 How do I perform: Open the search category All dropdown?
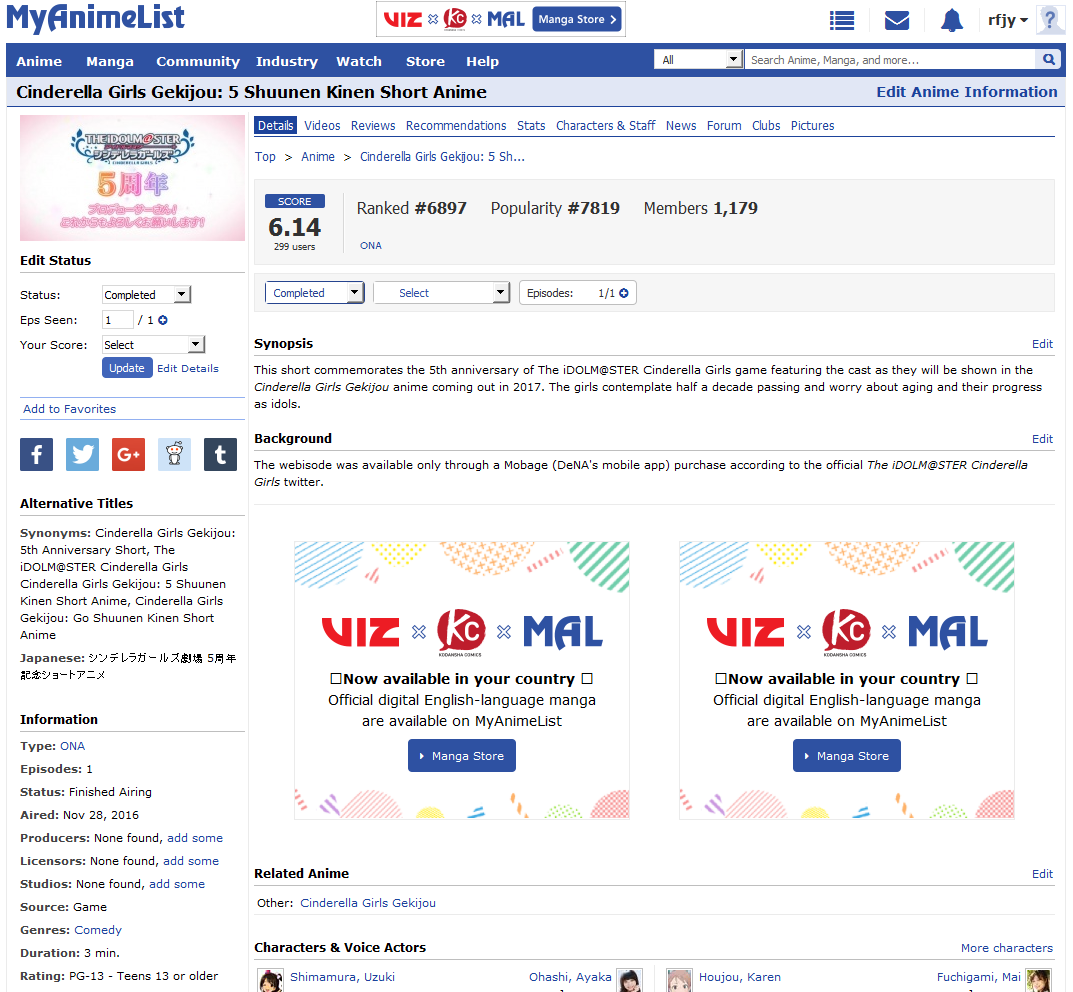click(699, 60)
